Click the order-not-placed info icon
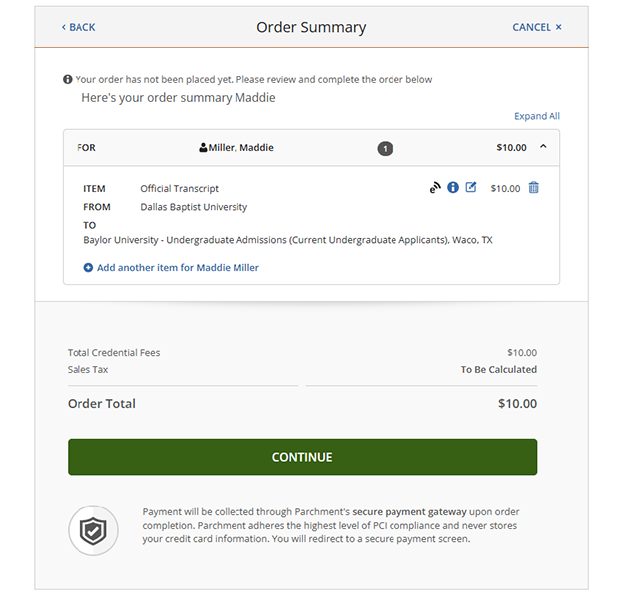This screenshot has width=629, height=597. (68, 79)
